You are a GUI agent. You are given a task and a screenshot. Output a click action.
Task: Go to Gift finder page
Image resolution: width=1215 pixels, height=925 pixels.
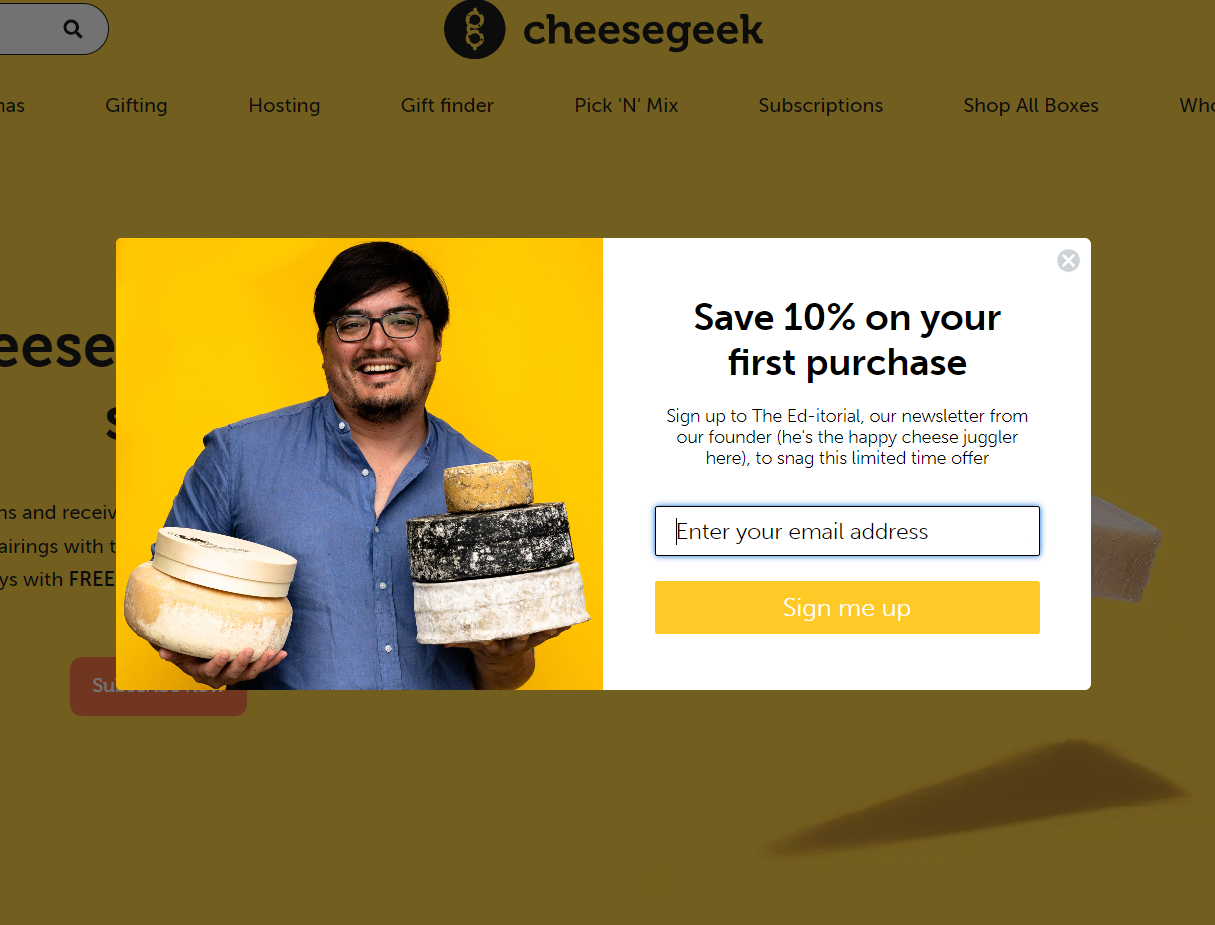point(447,105)
